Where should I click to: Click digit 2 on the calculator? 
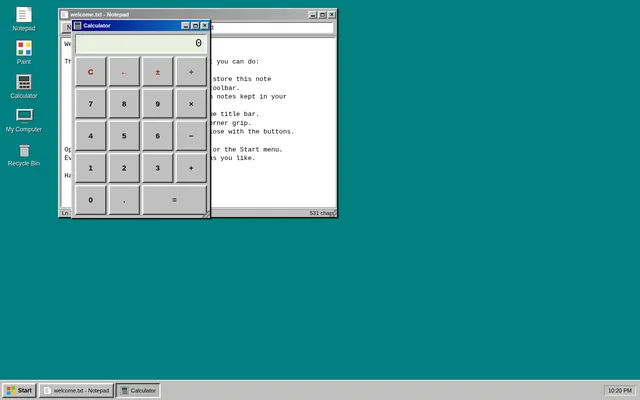pyautogui.click(x=124, y=168)
